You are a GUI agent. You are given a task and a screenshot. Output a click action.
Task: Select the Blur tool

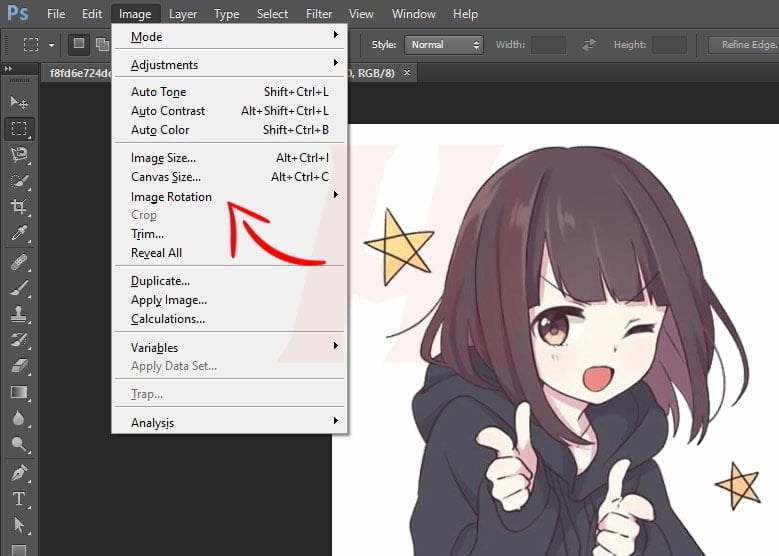pyautogui.click(x=19, y=418)
